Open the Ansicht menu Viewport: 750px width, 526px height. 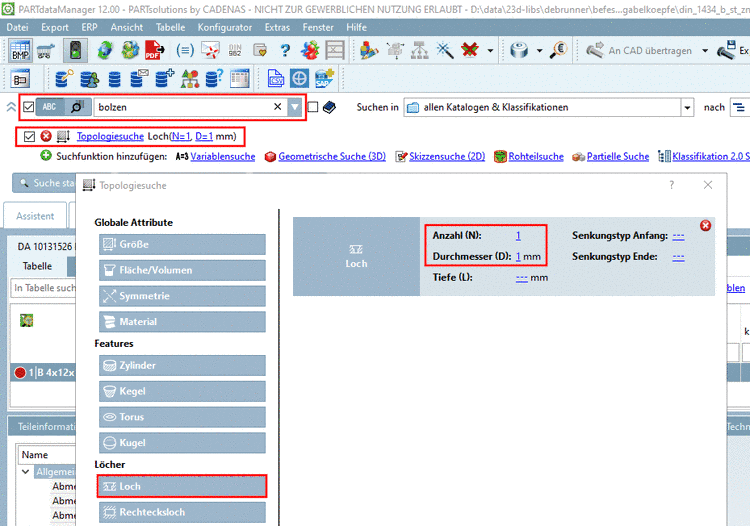click(x=126, y=27)
